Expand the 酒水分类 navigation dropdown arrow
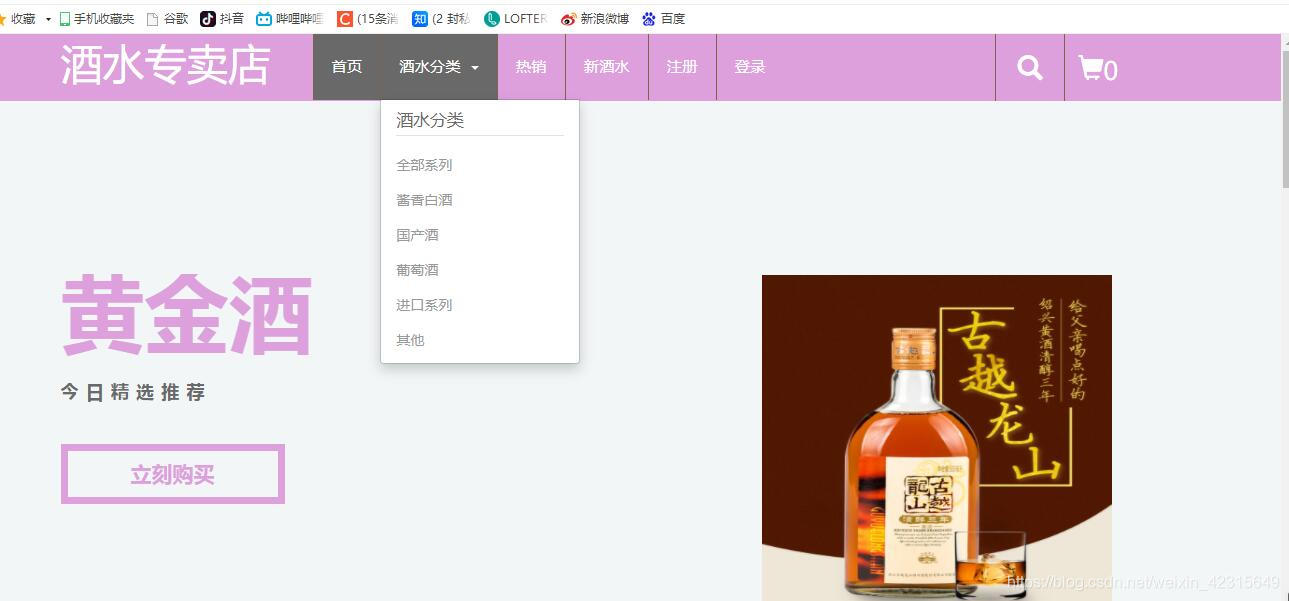 [x=474, y=68]
